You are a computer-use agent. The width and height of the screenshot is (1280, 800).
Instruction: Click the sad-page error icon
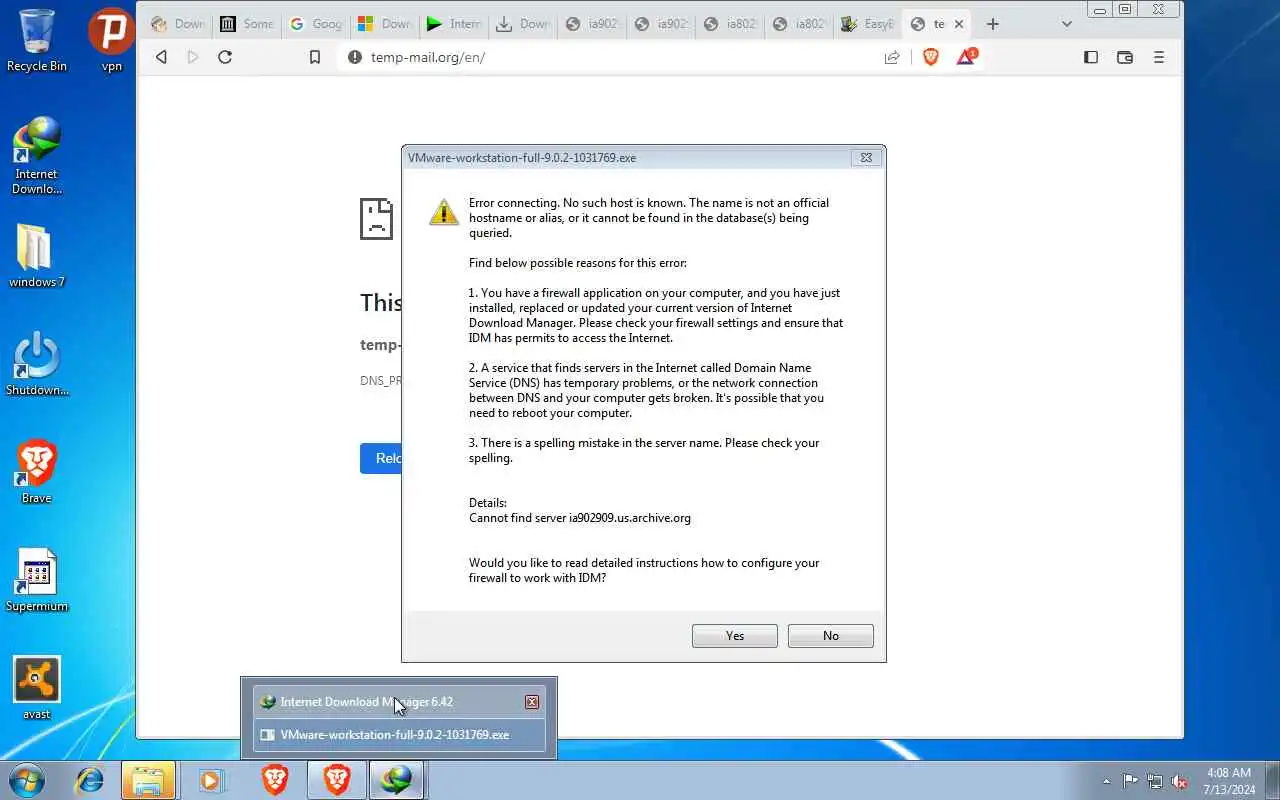376,219
